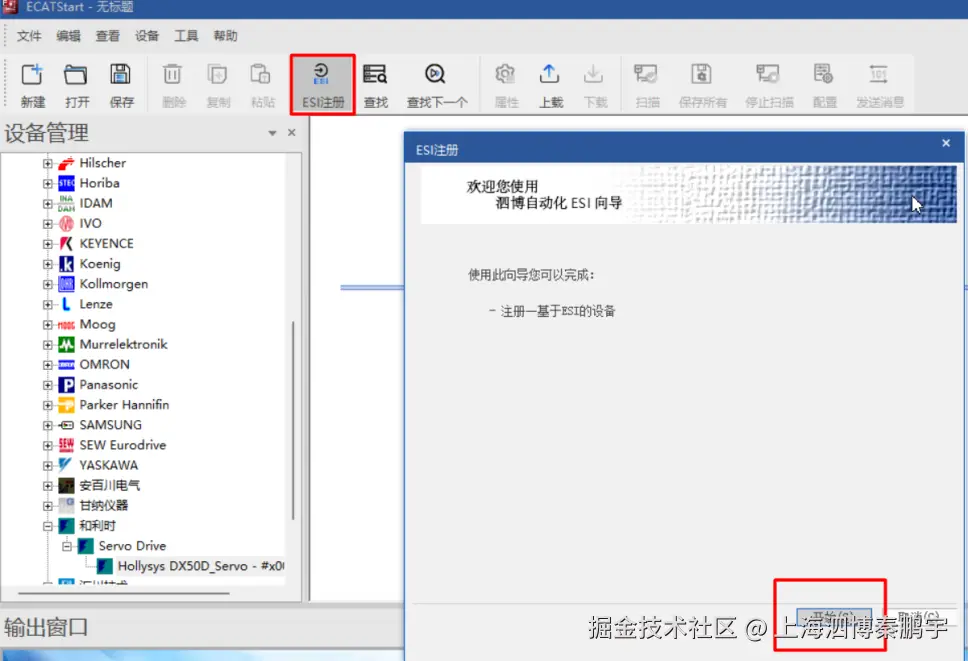This screenshot has height=661, width=968.
Task: Expand the Hilscher device node
Action: pyautogui.click(x=49, y=162)
